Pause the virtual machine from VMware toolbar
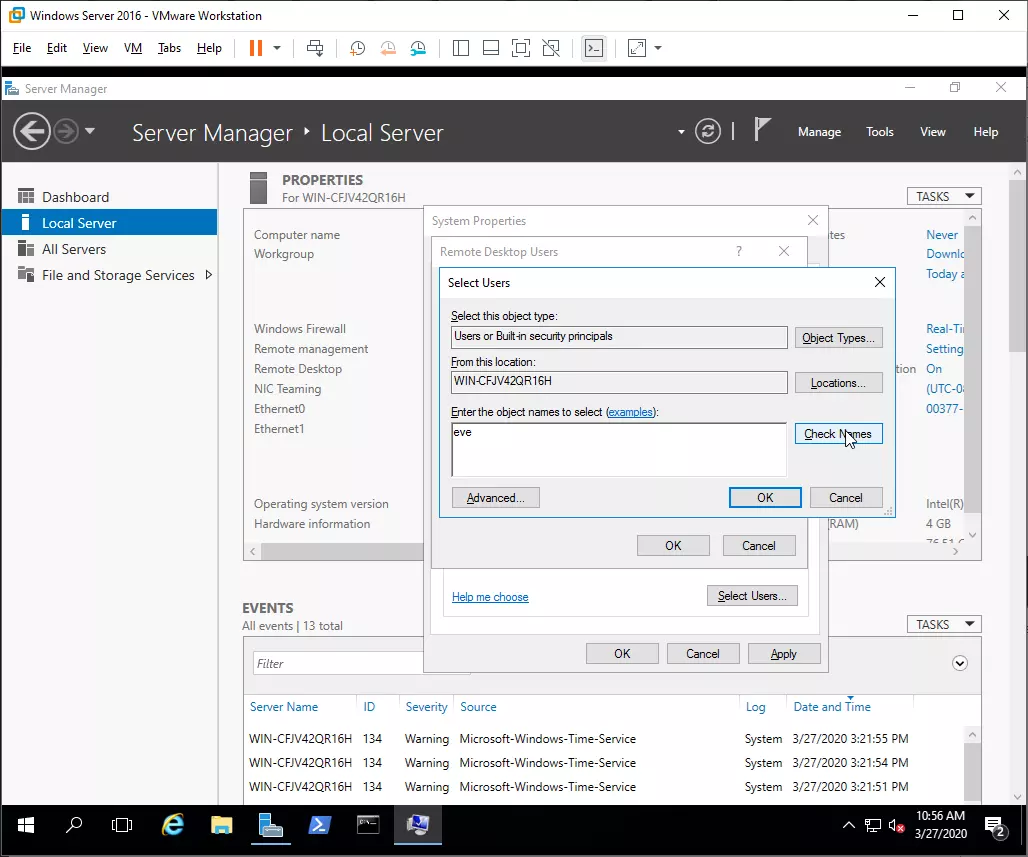 click(256, 48)
